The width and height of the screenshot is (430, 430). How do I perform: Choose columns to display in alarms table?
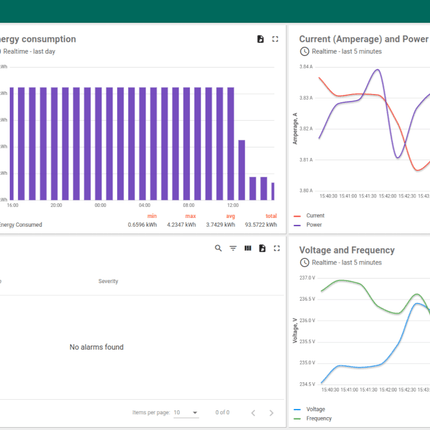pos(248,248)
